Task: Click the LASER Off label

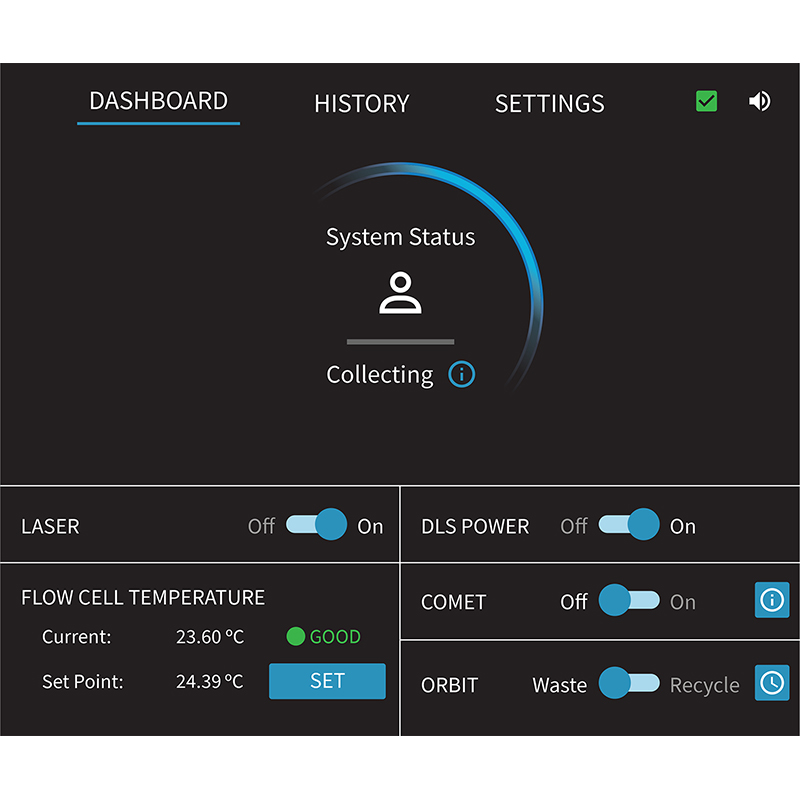Action: pyautogui.click(x=261, y=526)
